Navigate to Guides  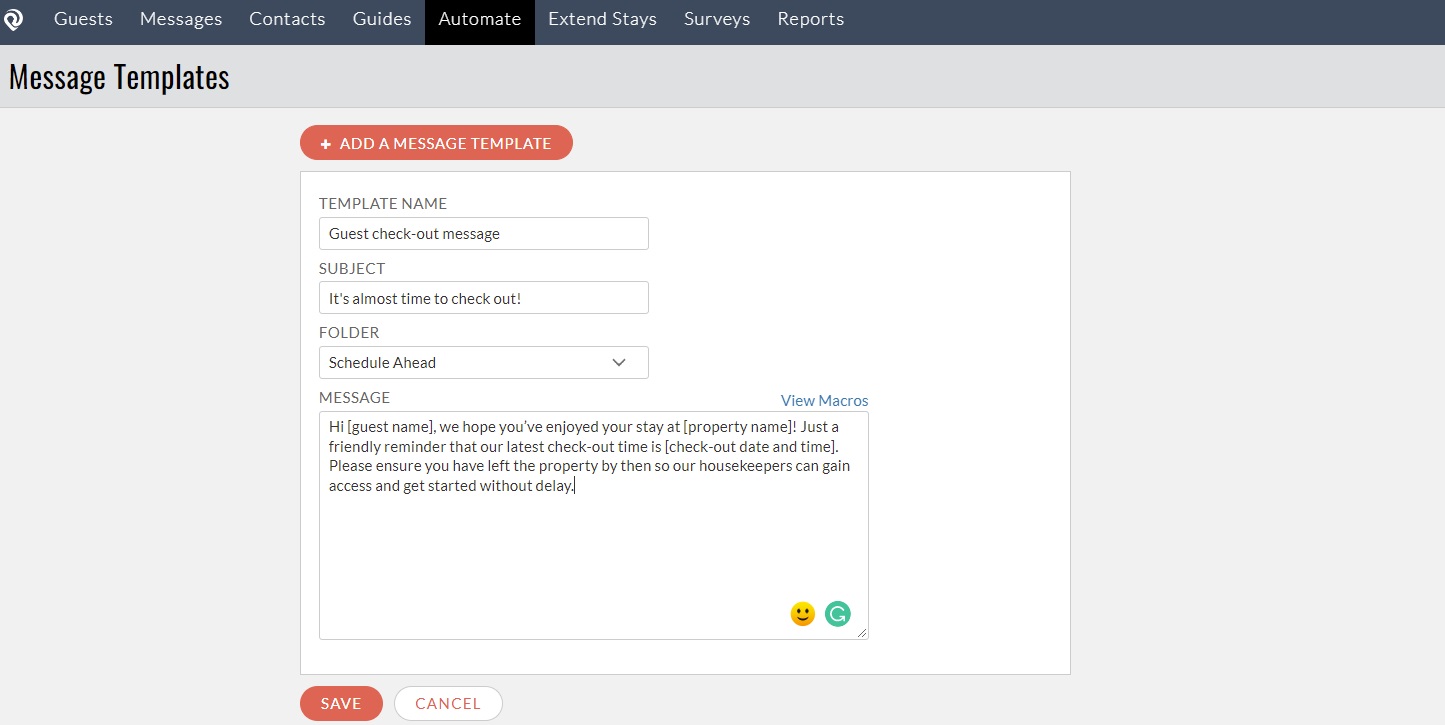382,20
